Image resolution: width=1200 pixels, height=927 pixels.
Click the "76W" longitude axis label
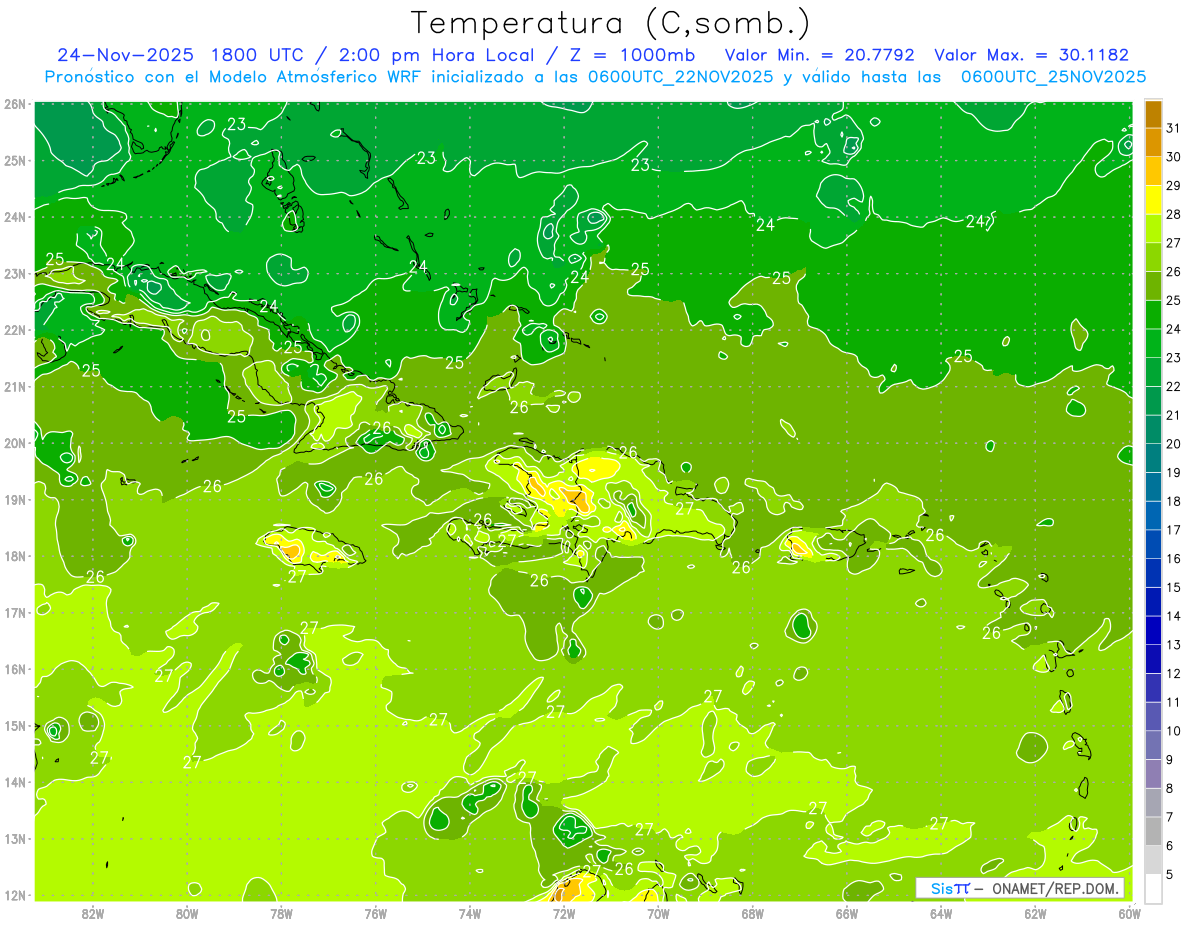point(375,912)
